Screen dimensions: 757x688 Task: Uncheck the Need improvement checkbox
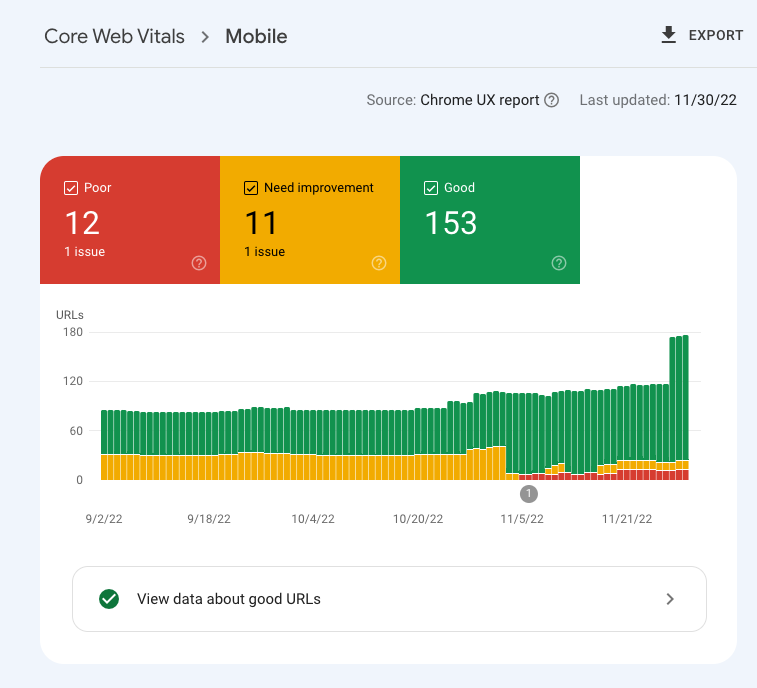251,188
